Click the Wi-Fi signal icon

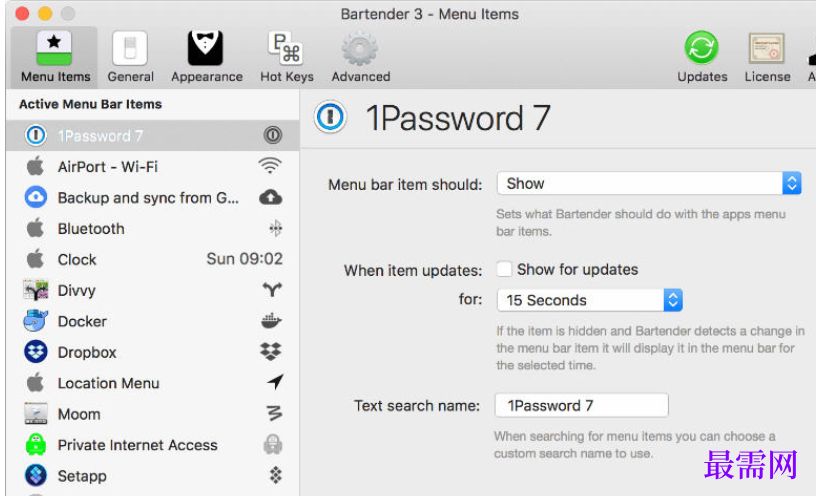pos(270,166)
